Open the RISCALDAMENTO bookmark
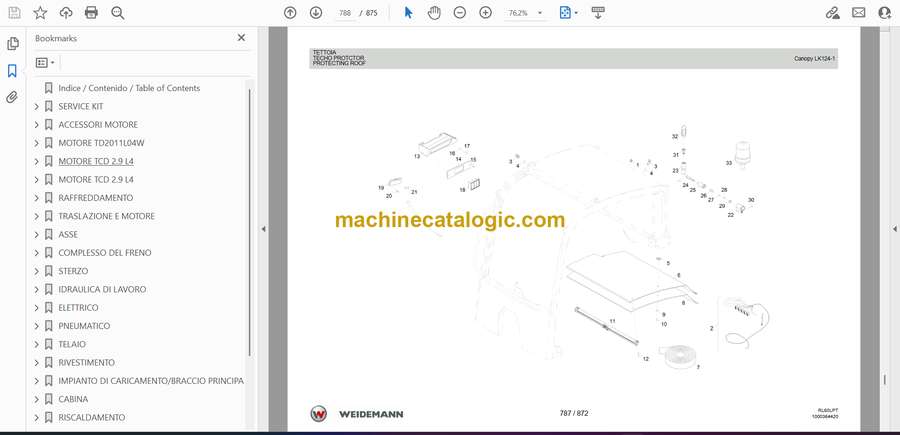 click(x=92, y=418)
